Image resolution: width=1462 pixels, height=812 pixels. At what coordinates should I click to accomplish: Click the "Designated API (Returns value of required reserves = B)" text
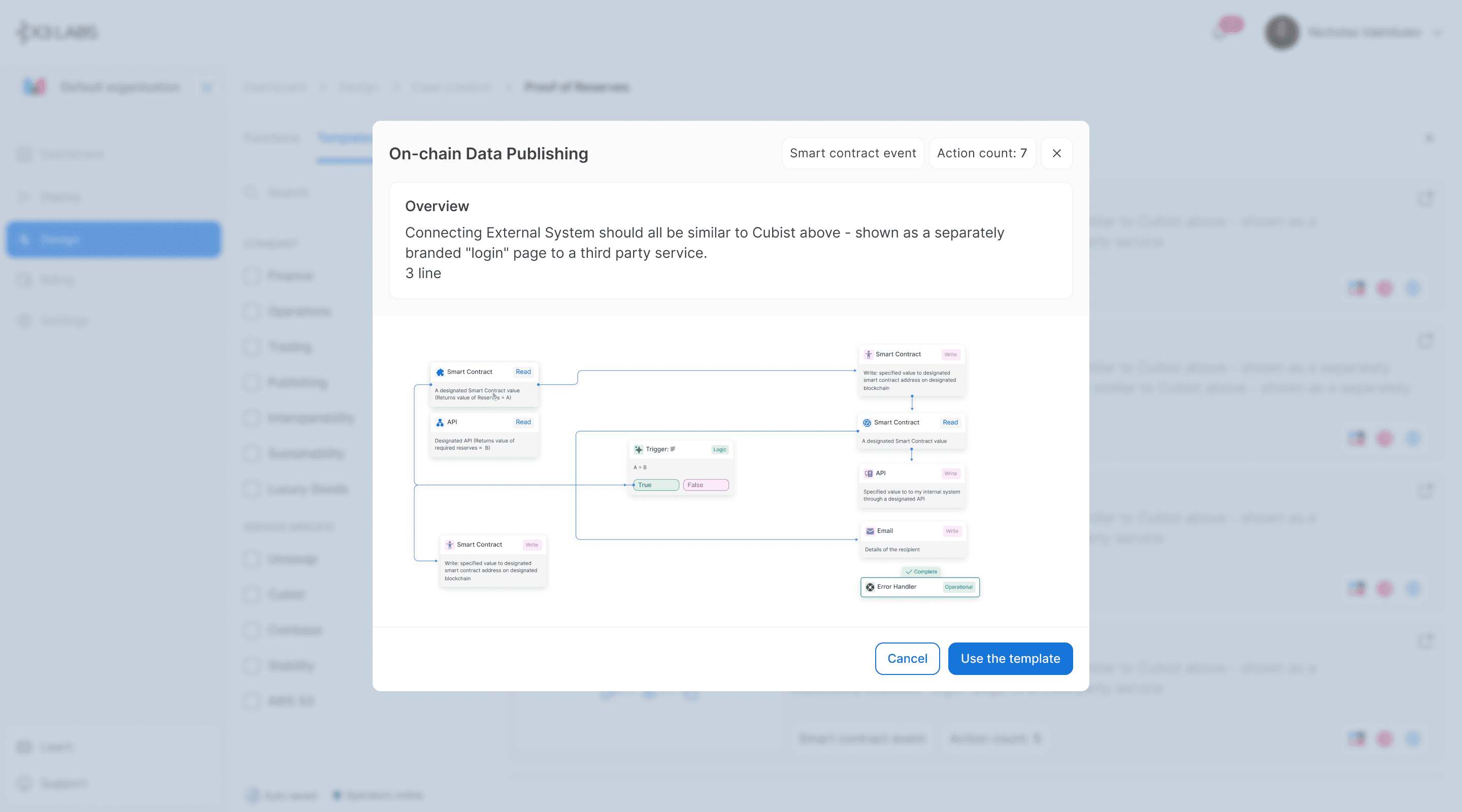[x=475, y=444]
